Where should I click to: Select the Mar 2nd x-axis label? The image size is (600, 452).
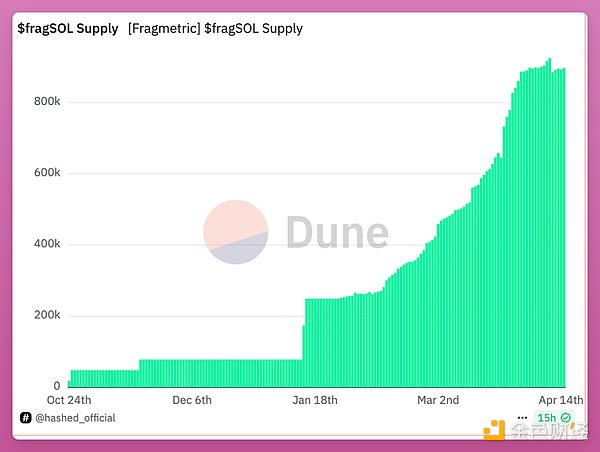point(436,400)
